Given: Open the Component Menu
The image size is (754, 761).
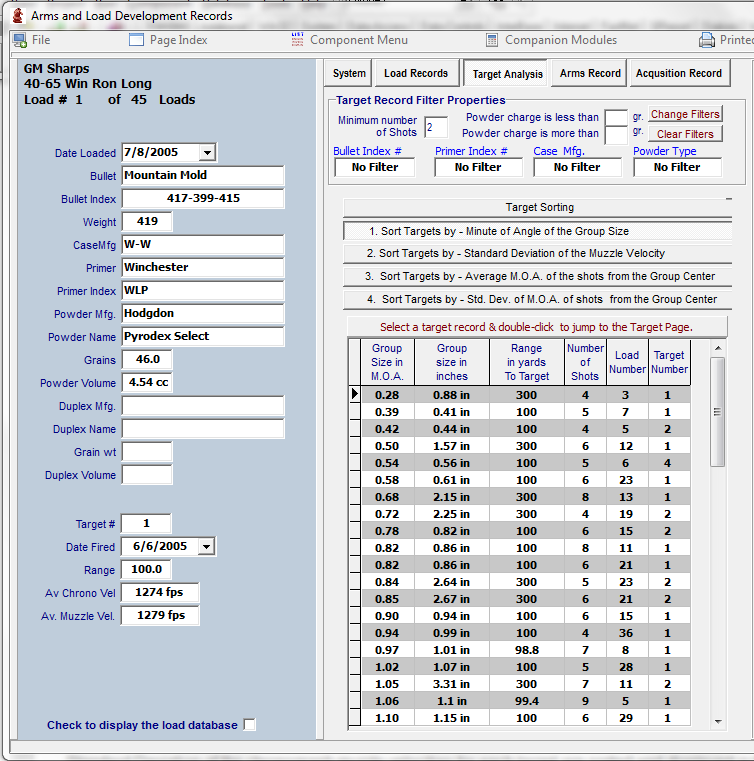Looking at the screenshot, I should pyautogui.click(x=359, y=40).
